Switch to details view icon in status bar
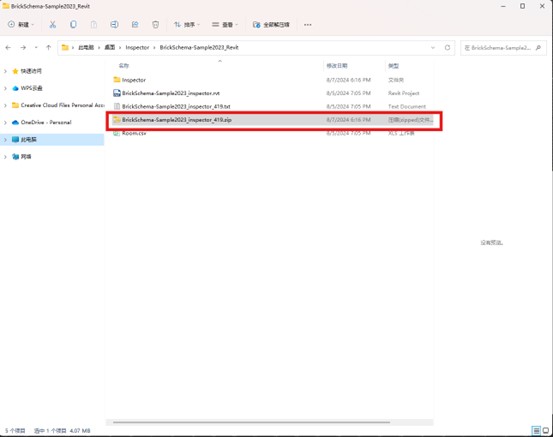Screen dimensions: 553x437 click(536, 430)
